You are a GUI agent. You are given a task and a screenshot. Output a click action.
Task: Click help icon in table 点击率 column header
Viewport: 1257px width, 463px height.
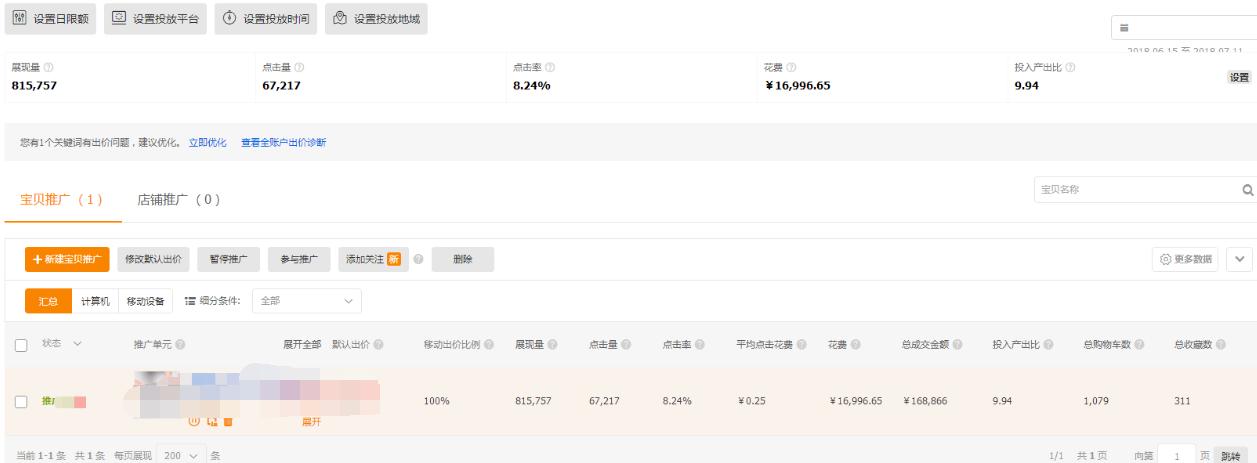click(700, 345)
